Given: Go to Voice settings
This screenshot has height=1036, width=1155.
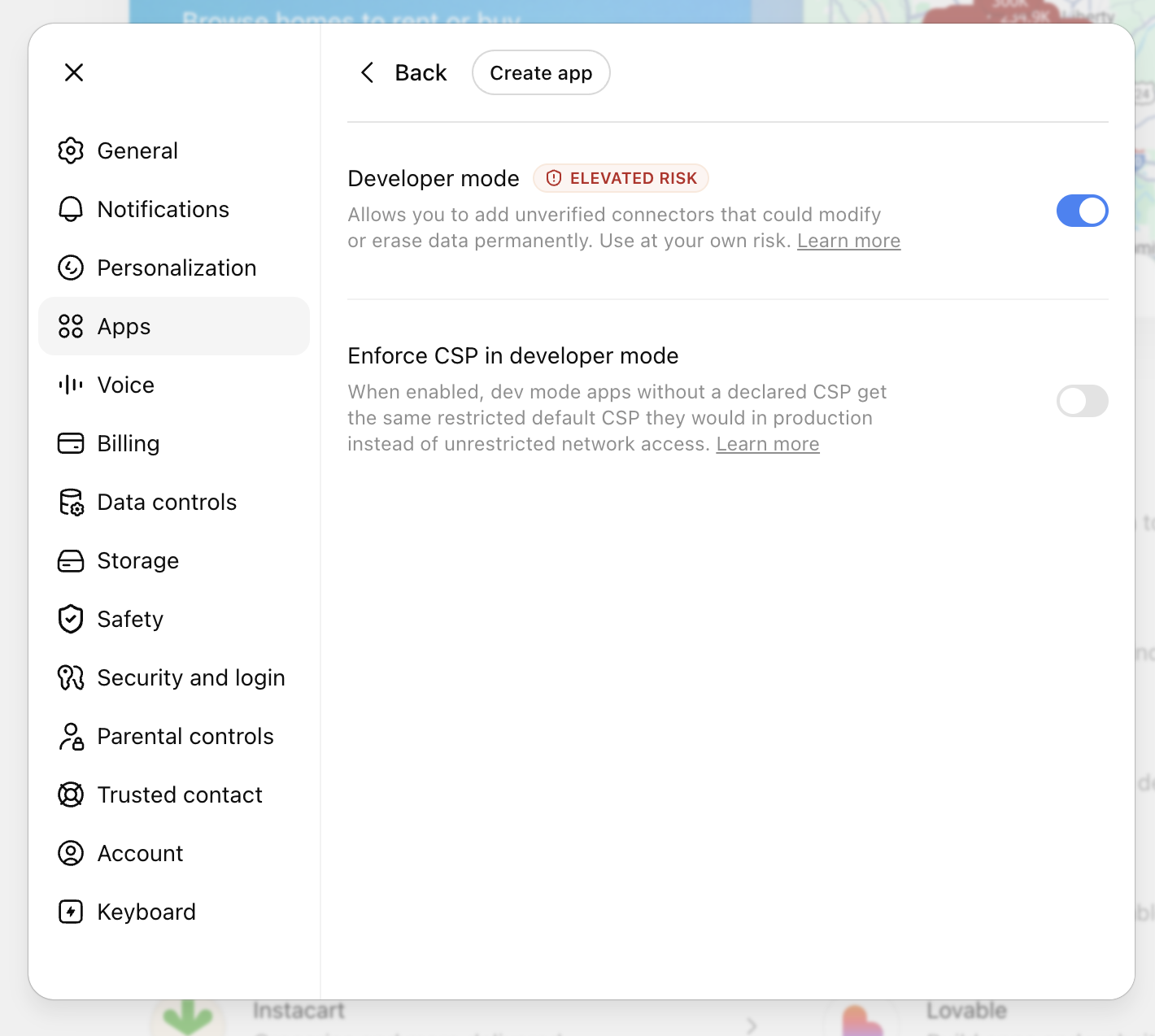Looking at the screenshot, I should [x=174, y=385].
